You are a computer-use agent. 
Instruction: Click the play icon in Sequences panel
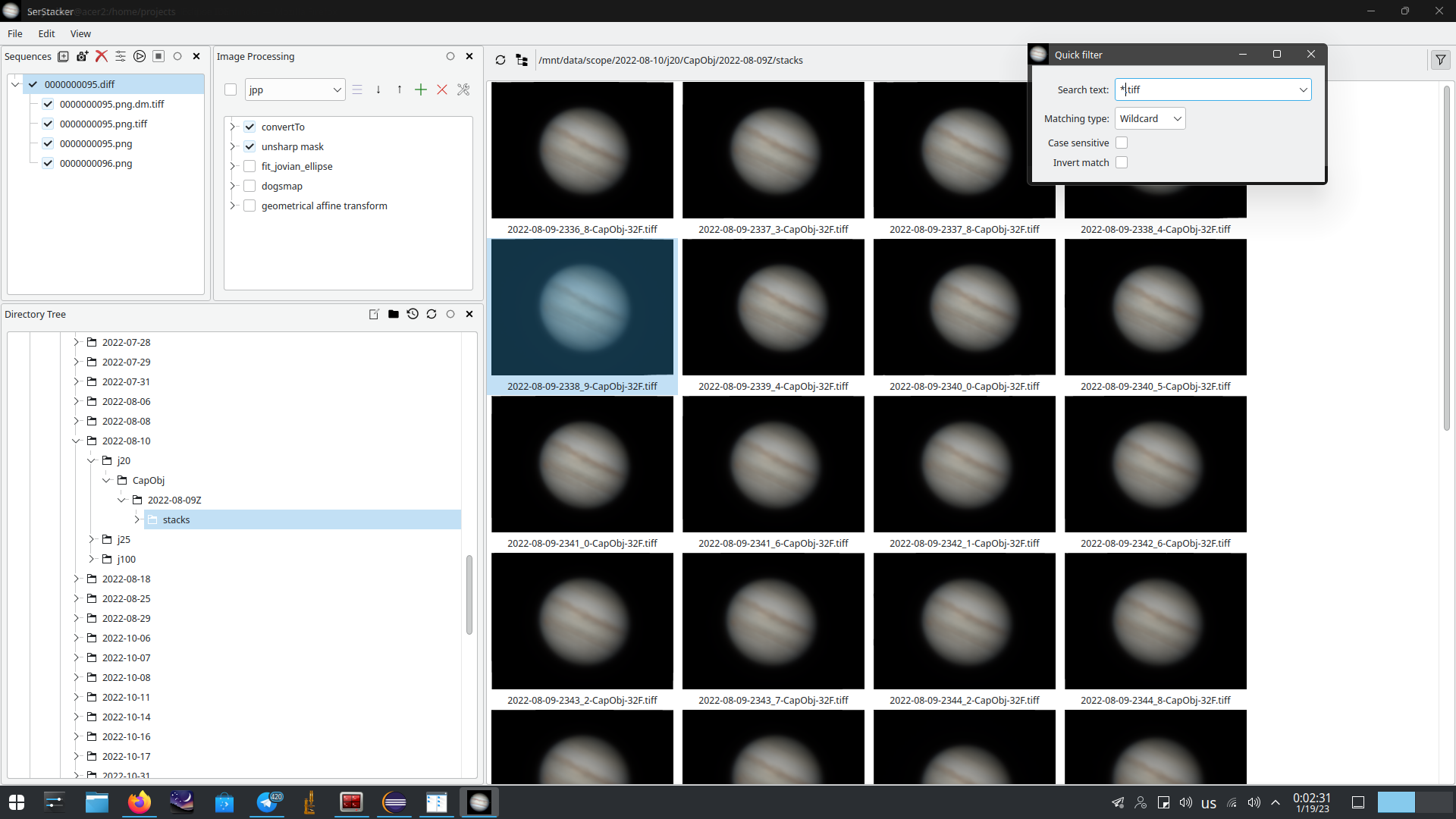tap(140, 56)
